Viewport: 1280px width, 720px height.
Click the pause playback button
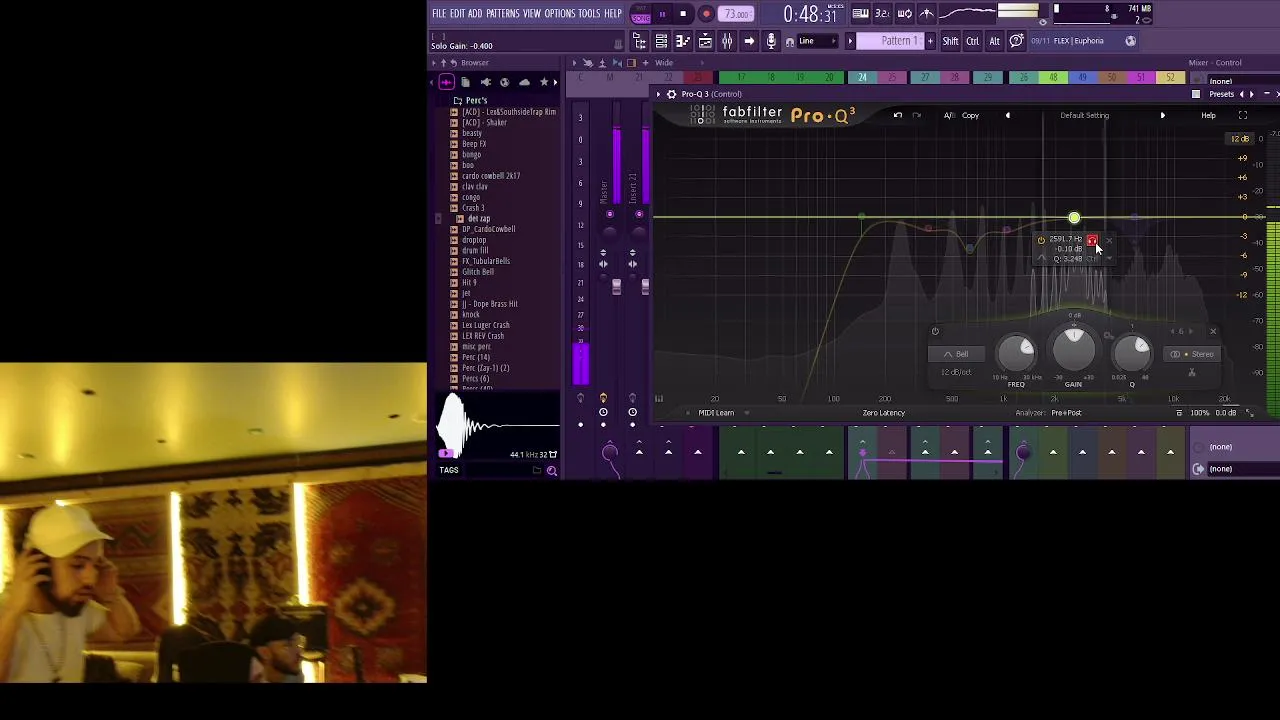(x=662, y=14)
